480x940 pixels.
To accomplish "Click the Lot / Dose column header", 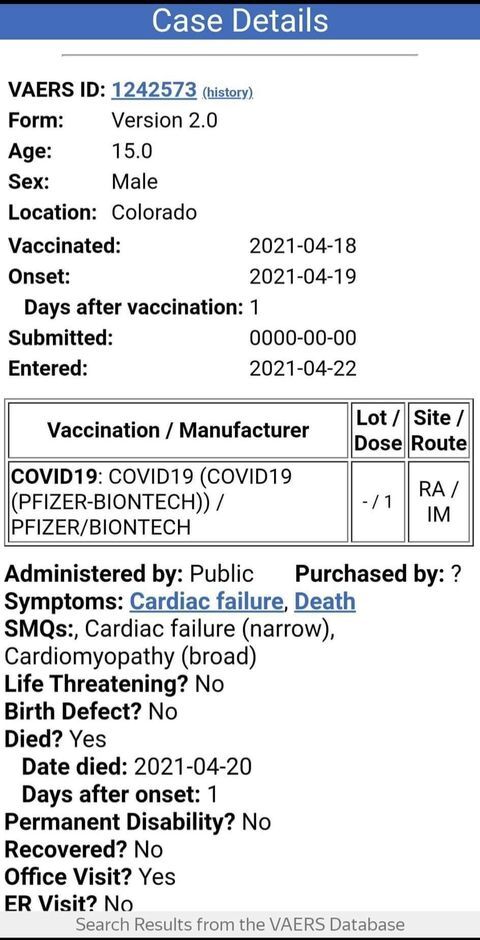I will [x=378, y=430].
